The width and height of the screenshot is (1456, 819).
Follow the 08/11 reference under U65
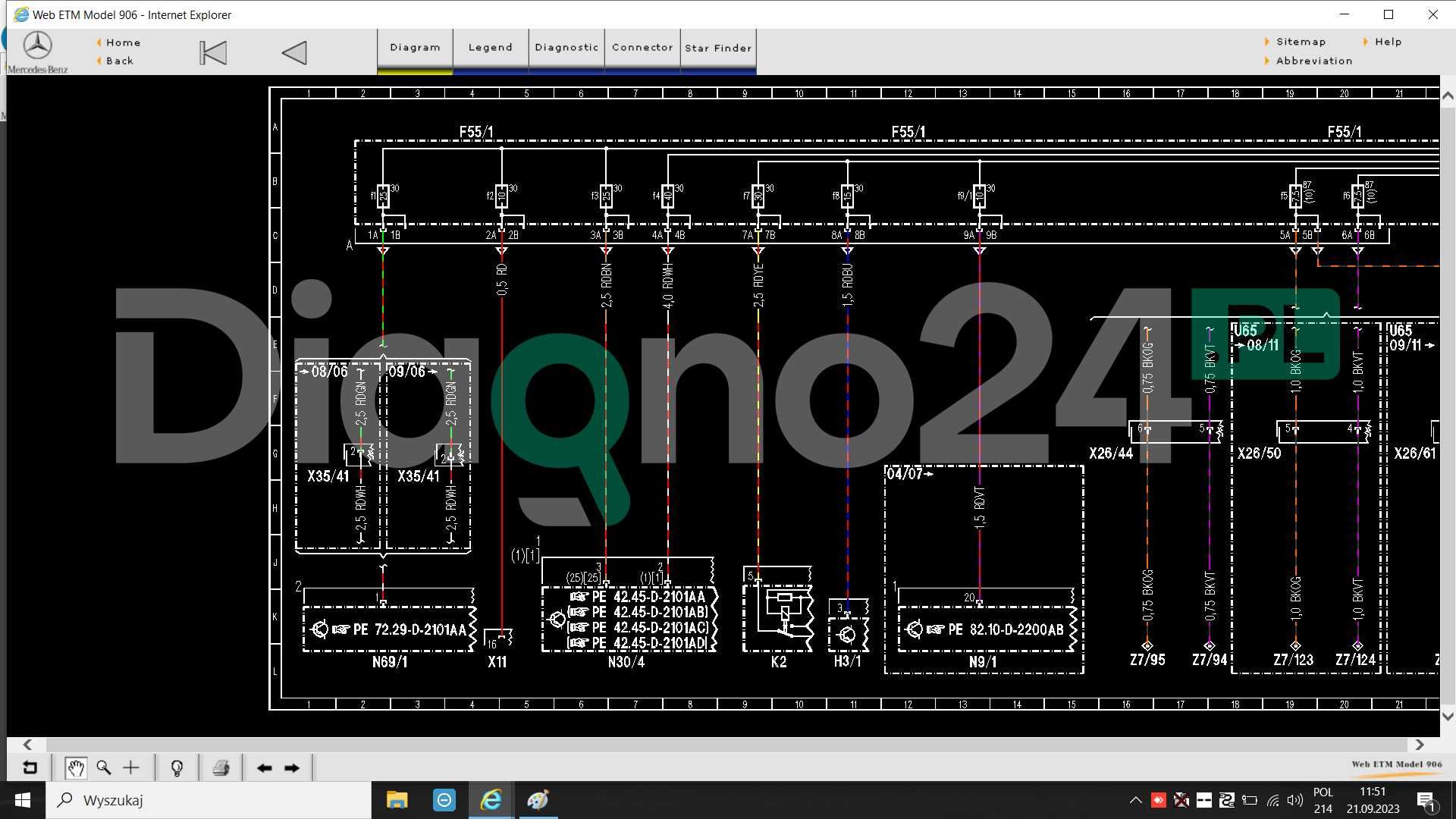[1257, 345]
